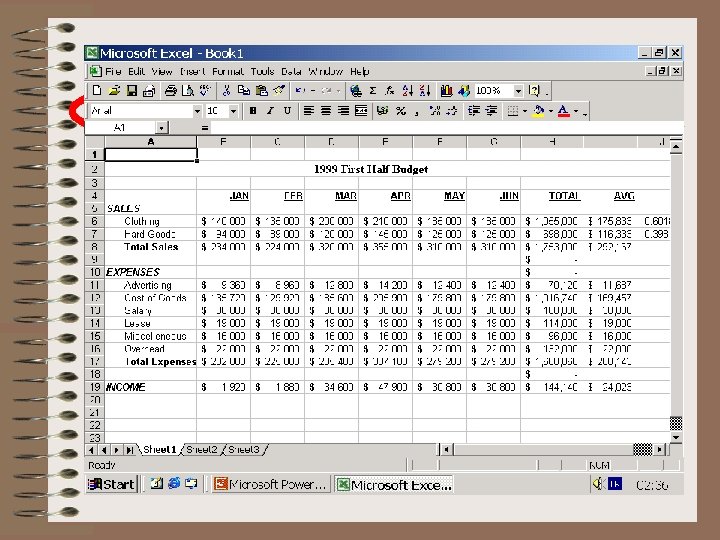
Task: Click the Undo arrow icon
Action: coord(300,90)
